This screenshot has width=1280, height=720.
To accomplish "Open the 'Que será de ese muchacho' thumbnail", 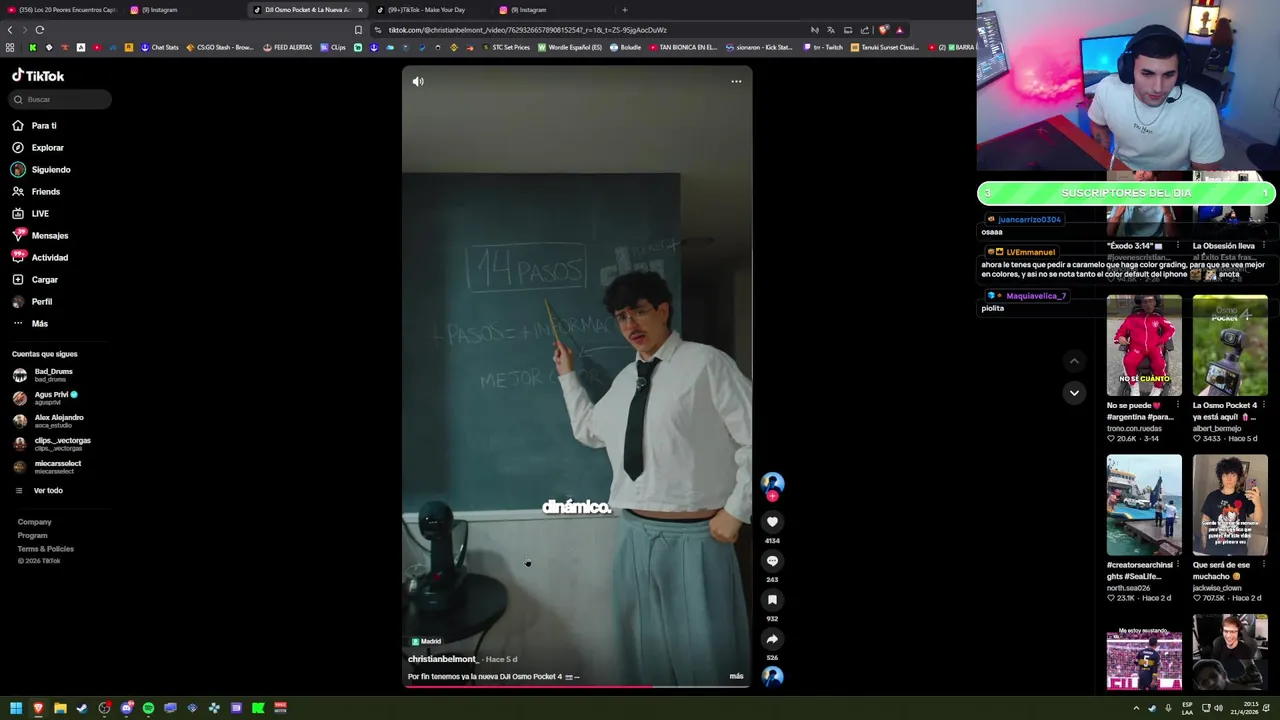I will pos(1230,505).
